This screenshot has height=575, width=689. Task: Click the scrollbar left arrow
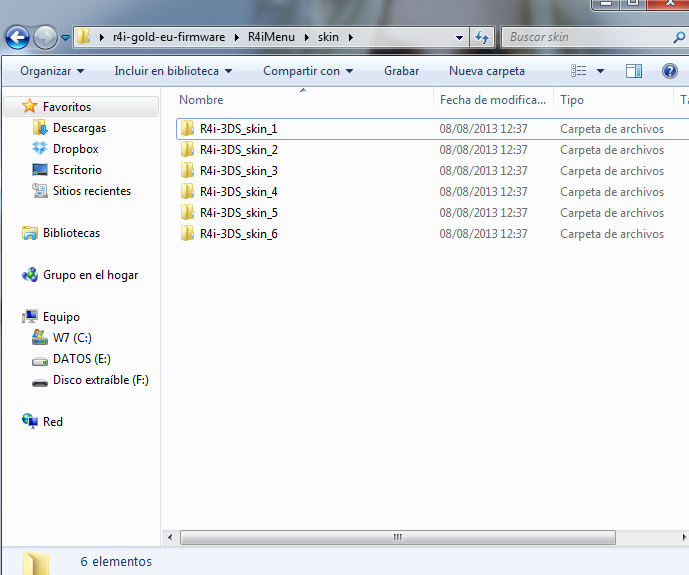(170, 537)
